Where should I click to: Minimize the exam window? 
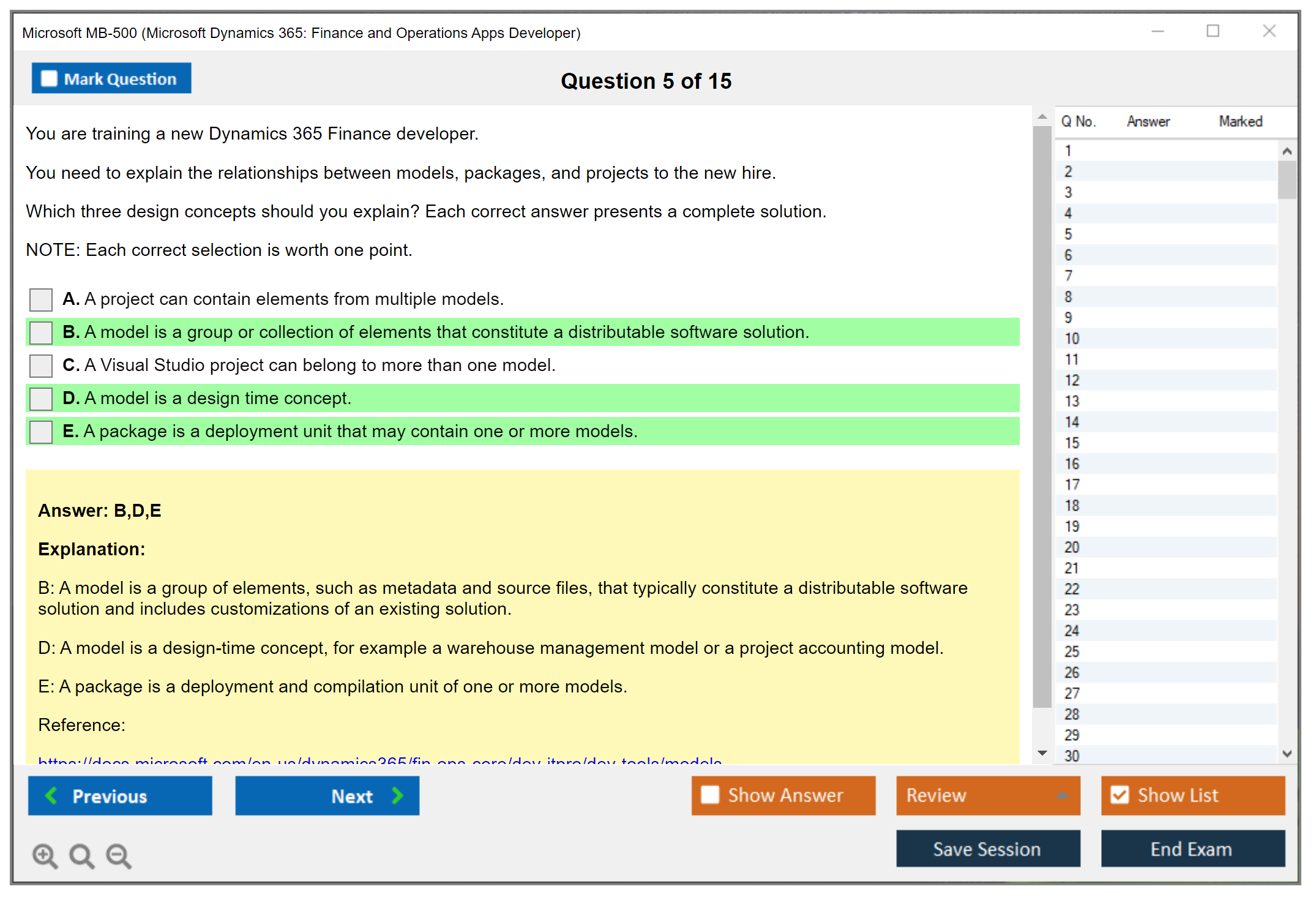click(1157, 31)
